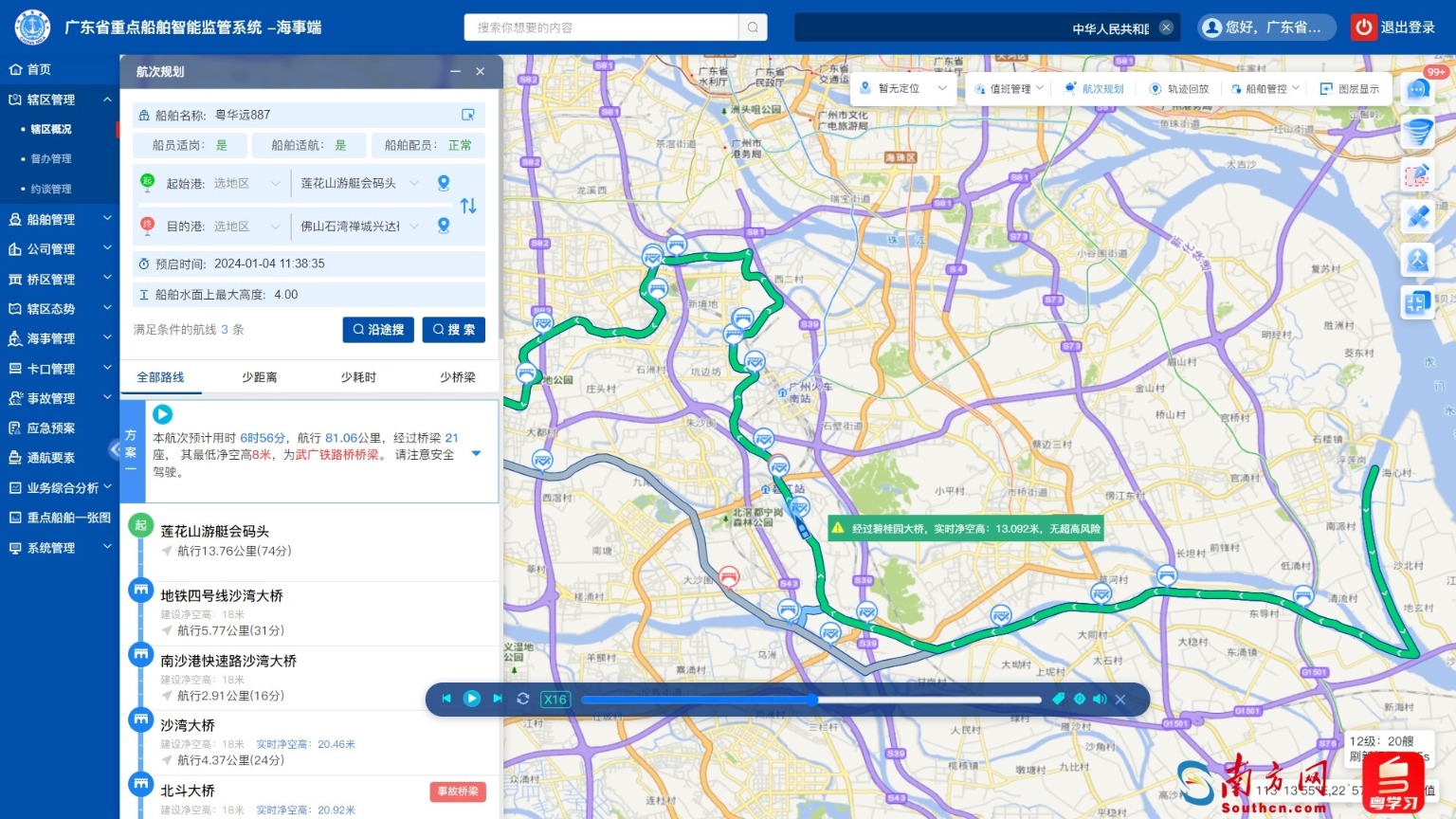Click the X16 playback speed toggle

pyautogui.click(x=555, y=699)
